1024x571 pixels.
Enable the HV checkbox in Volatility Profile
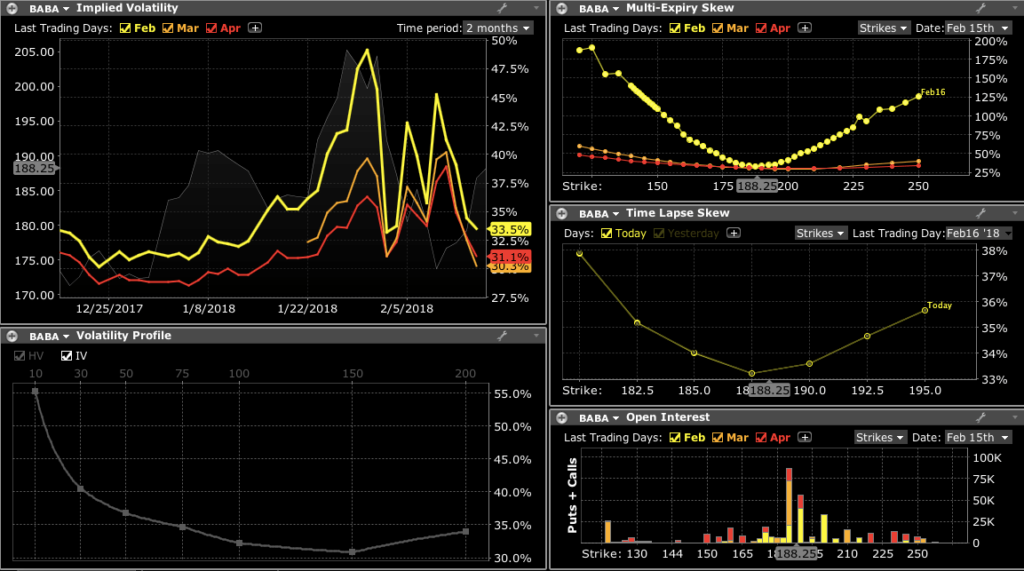pyautogui.click(x=21, y=355)
